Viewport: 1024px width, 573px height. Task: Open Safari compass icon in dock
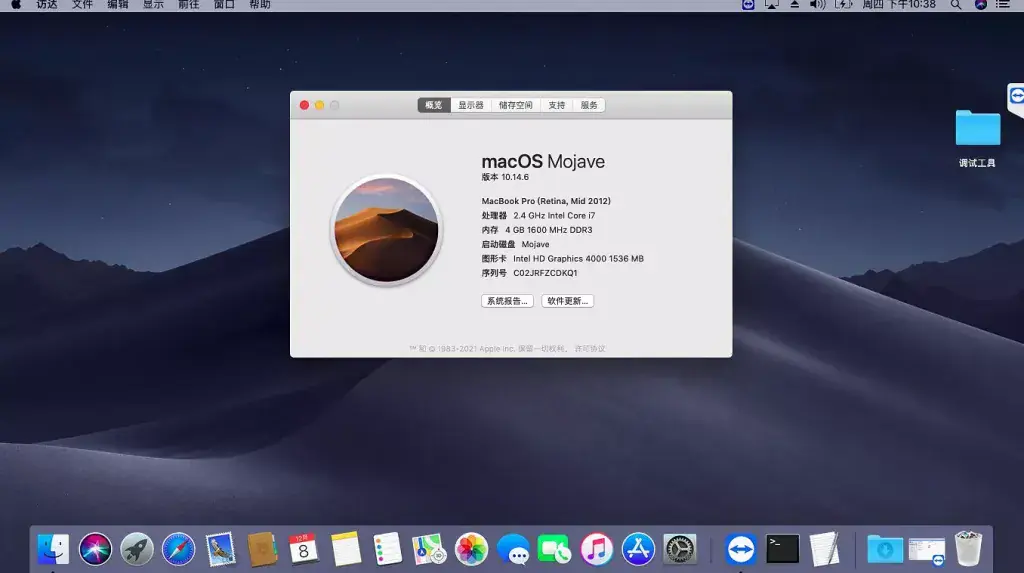coord(178,549)
